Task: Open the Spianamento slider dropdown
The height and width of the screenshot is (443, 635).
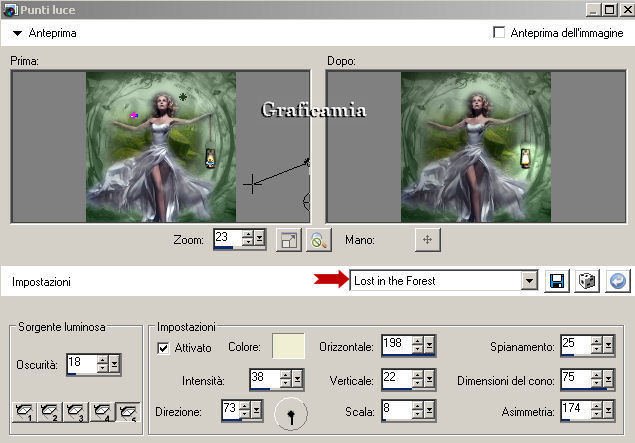Action: 608,345
